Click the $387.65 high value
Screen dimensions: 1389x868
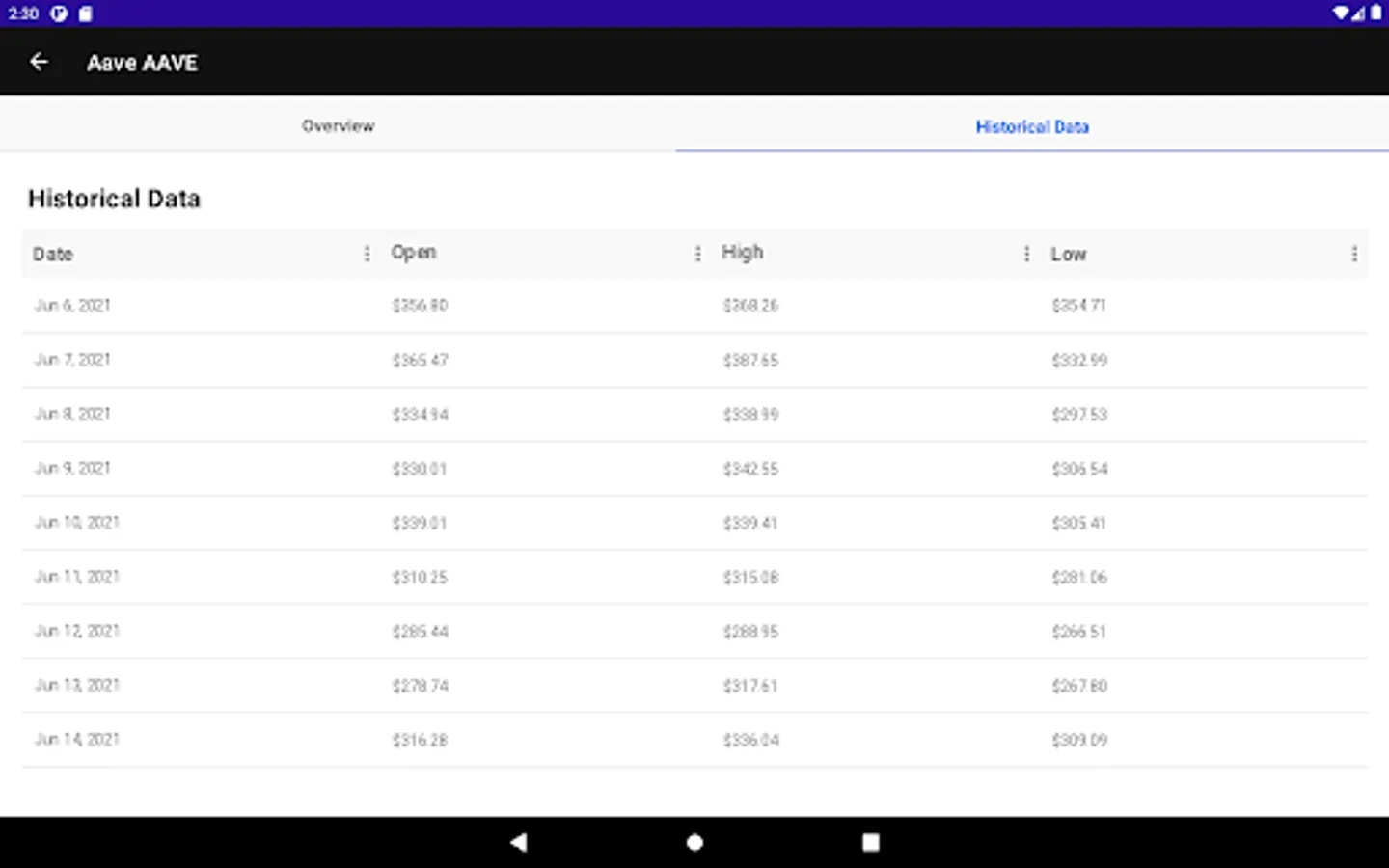(750, 360)
